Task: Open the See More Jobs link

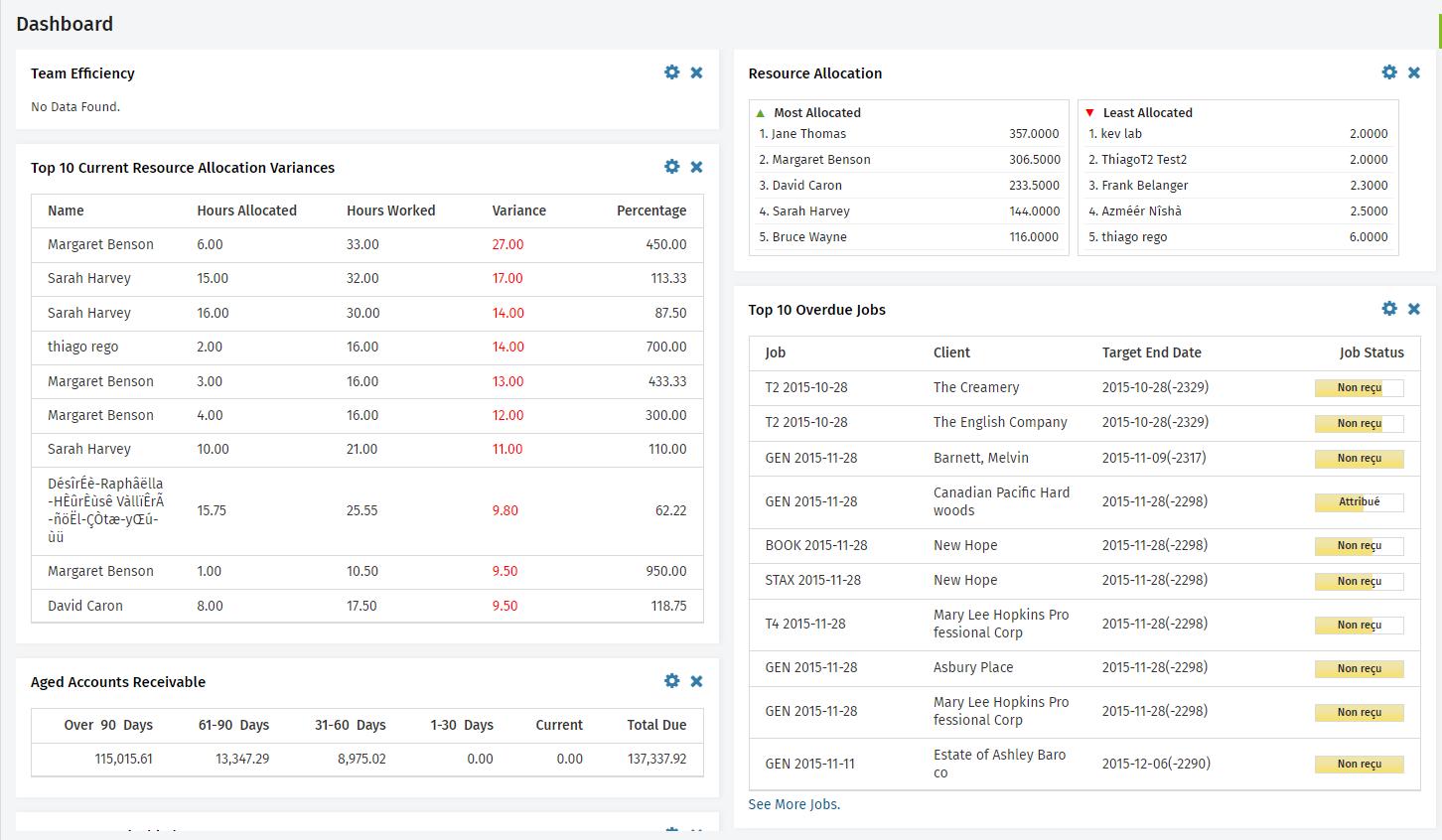Action: 793,804
